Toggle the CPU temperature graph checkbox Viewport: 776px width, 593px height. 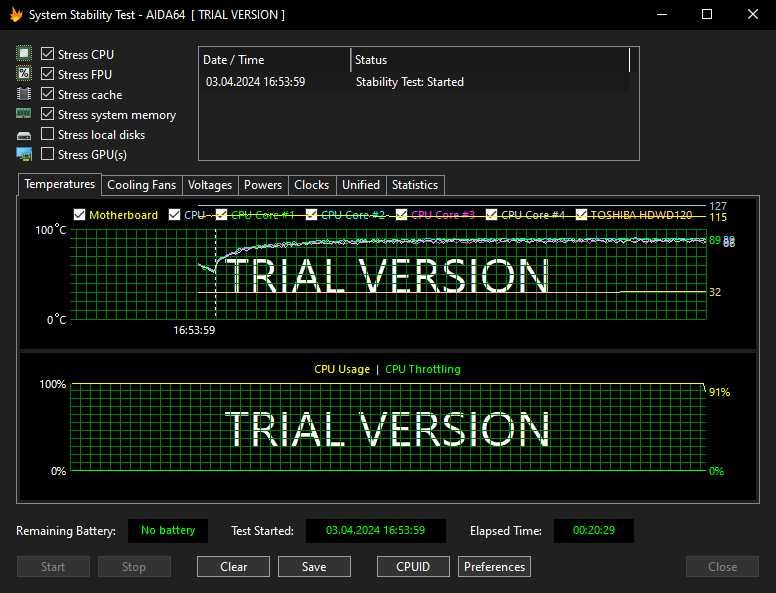(x=174, y=214)
